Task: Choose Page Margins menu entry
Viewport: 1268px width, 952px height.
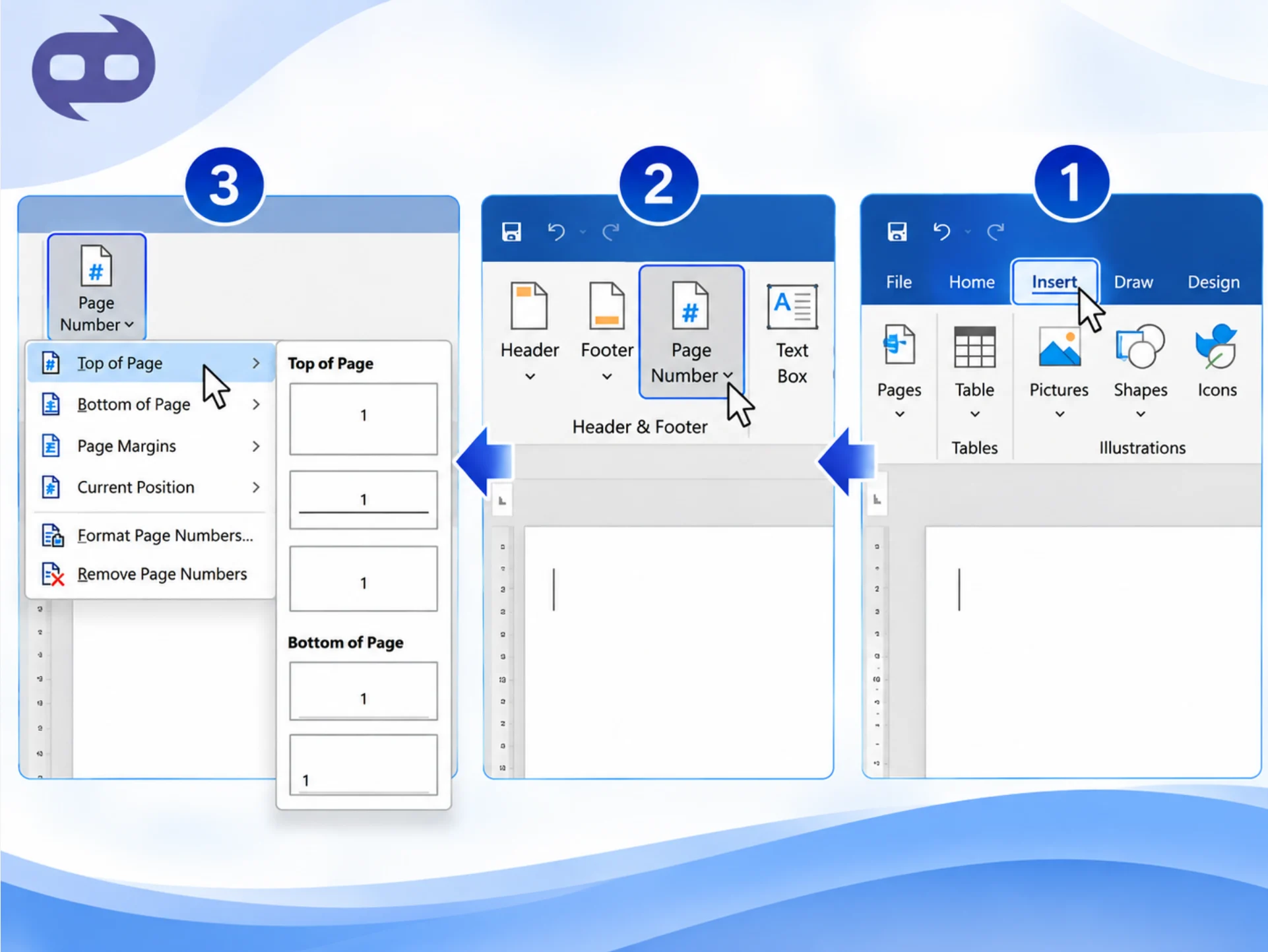Action: pyautogui.click(x=151, y=446)
